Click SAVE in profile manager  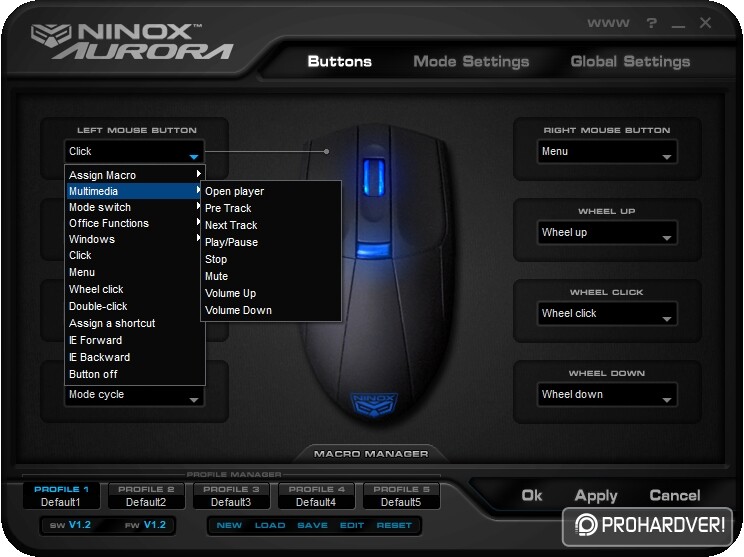click(x=312, y=526)
